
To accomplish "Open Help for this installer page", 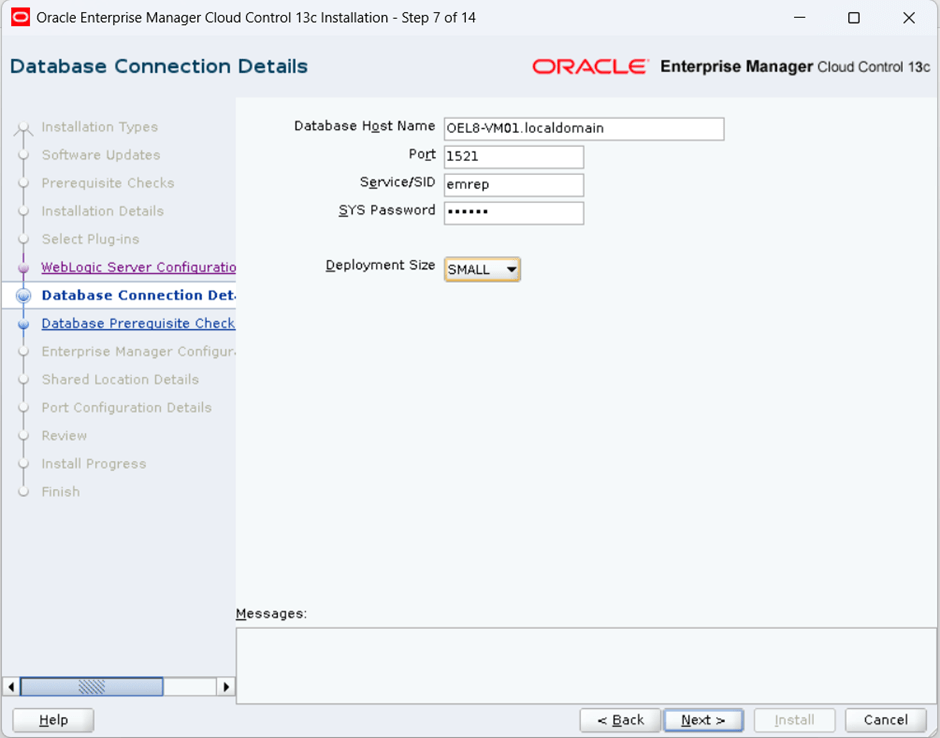I will click(53, 720).
